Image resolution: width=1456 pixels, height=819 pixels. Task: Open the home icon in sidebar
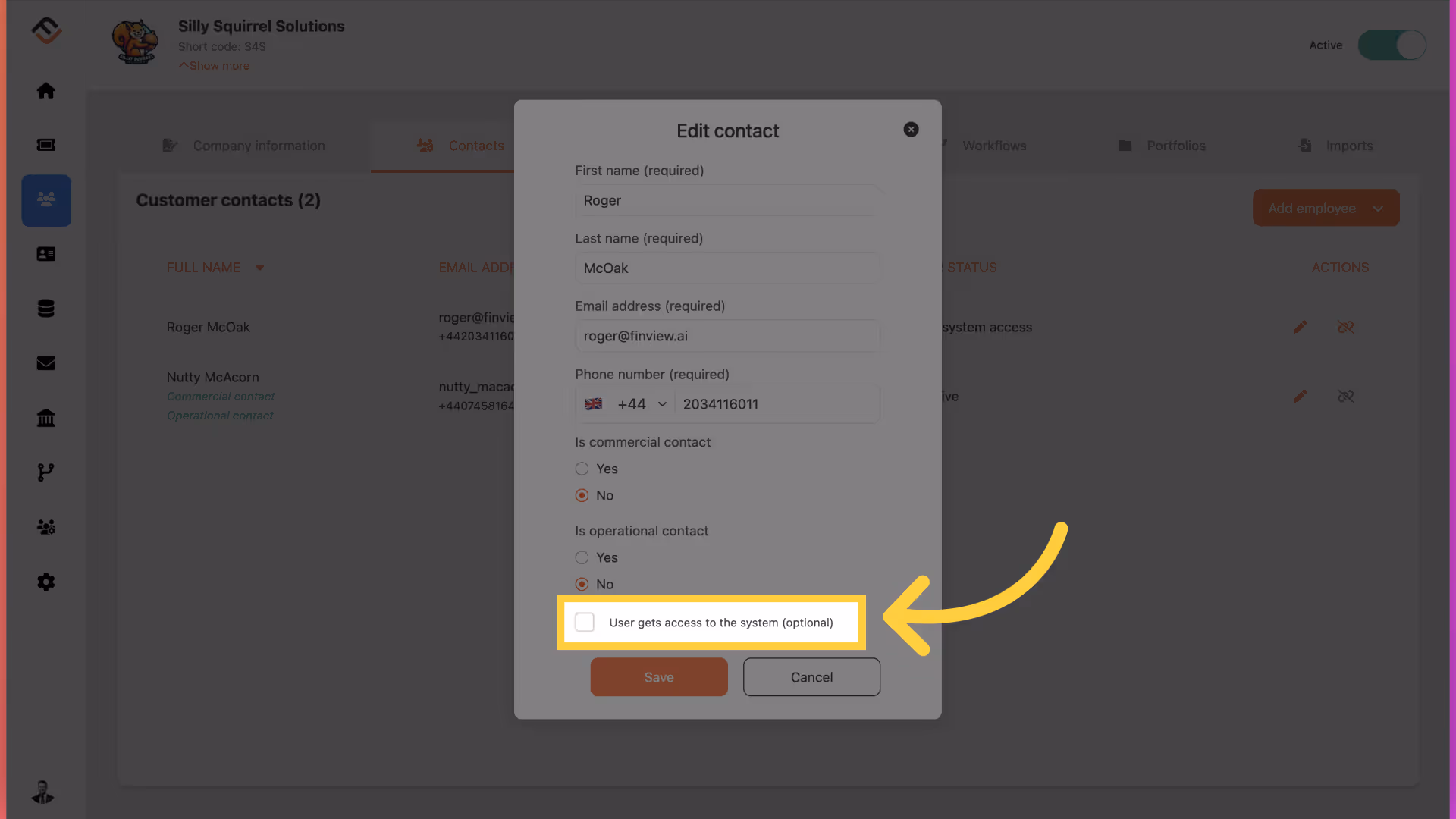coord(46,91)
